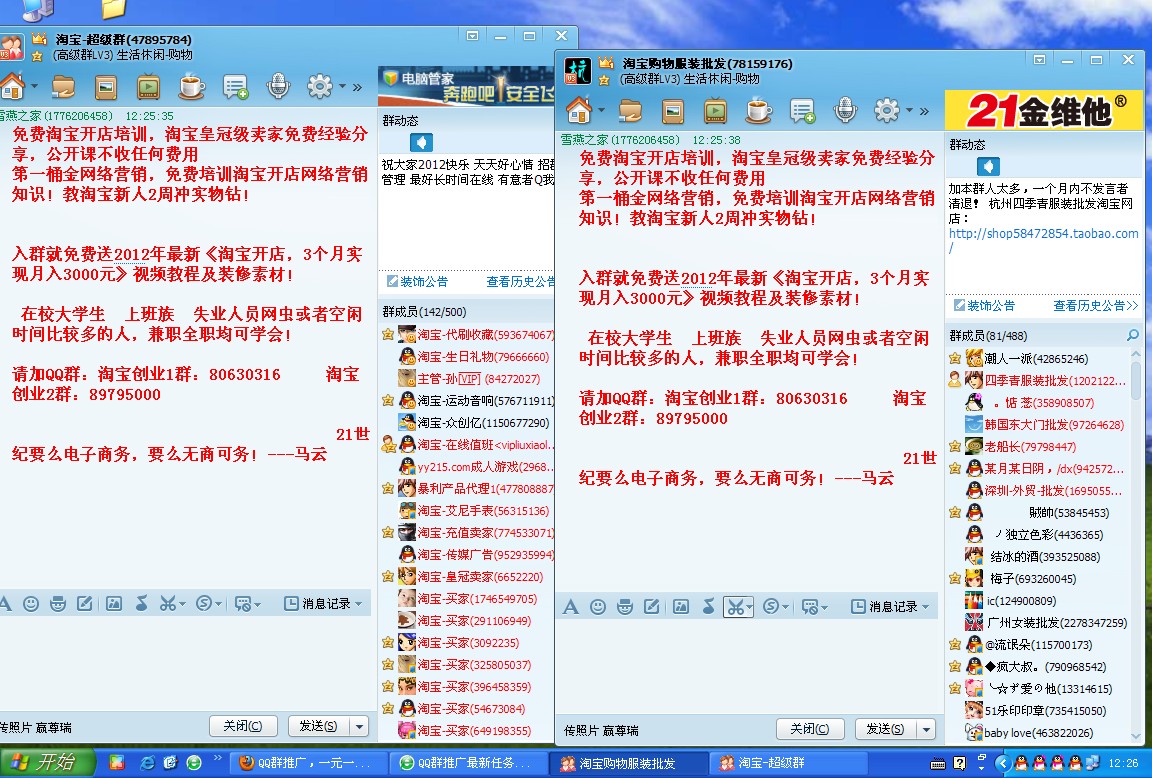
Task: Click 装饰公告 in 淘宝购物服装批发 window
Action: pos(984,306)
